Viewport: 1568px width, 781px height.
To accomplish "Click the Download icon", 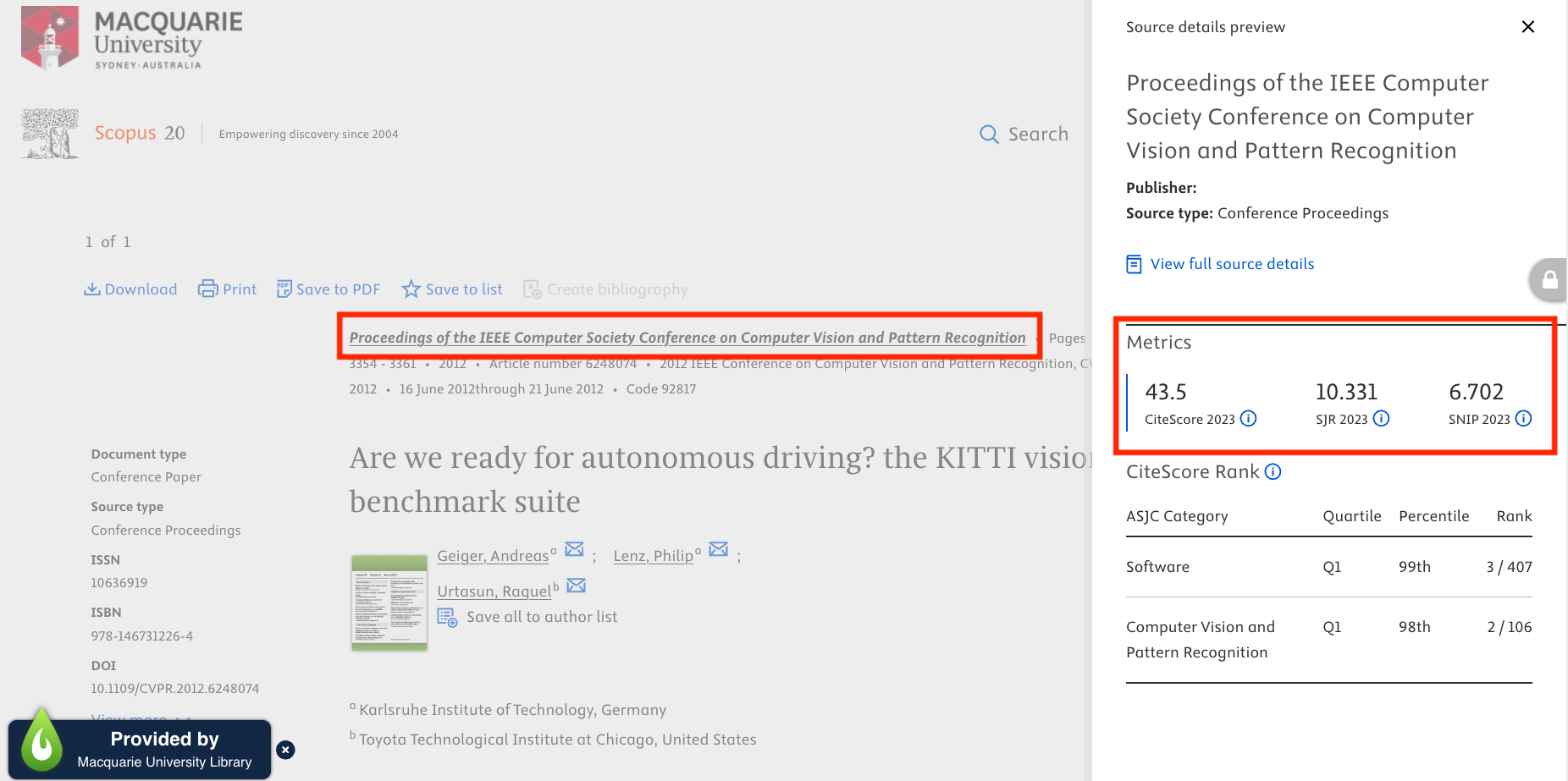I will click(x=93, y=289).
